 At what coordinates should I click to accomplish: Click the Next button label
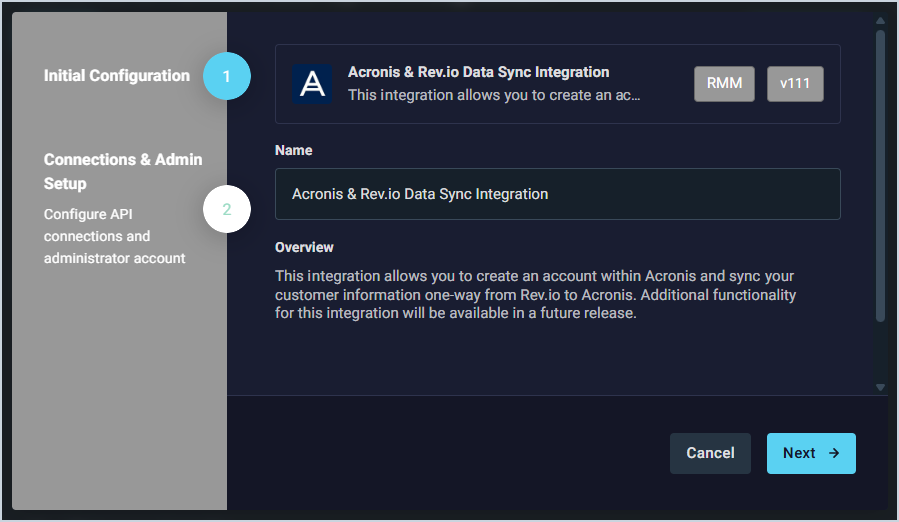coord(799,453)
